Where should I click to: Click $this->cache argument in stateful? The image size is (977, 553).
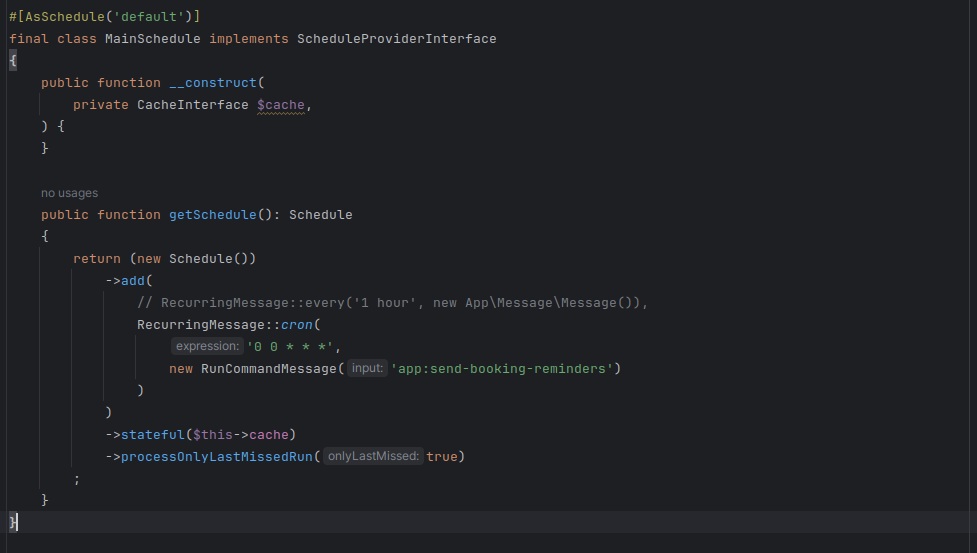click(241, 435)
